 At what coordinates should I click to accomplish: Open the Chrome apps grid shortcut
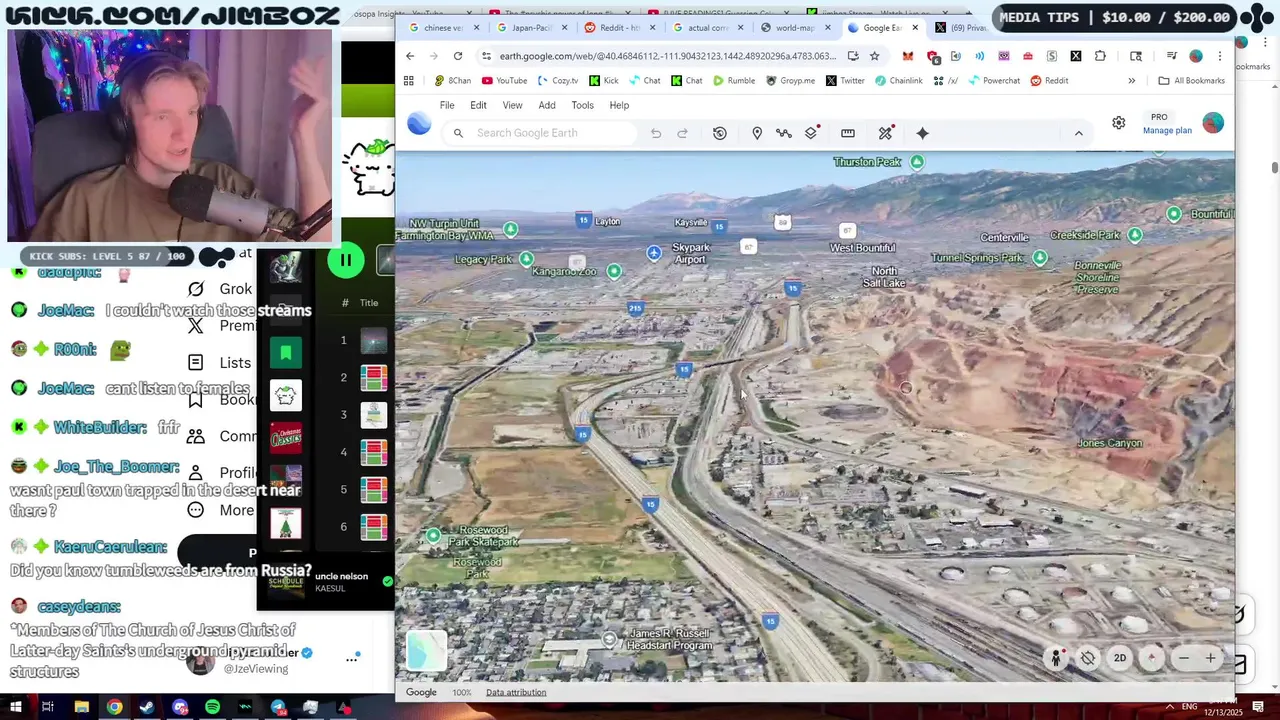408,81
